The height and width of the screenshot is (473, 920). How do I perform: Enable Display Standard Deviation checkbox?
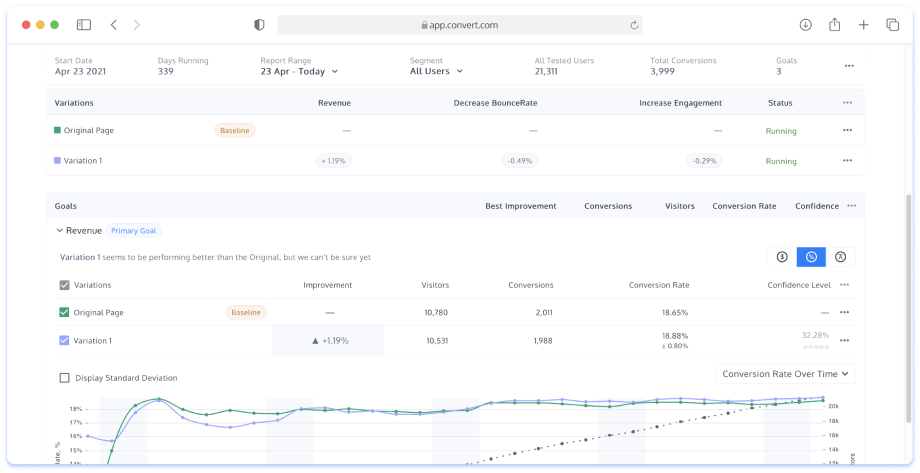click(x=65, y=378)
